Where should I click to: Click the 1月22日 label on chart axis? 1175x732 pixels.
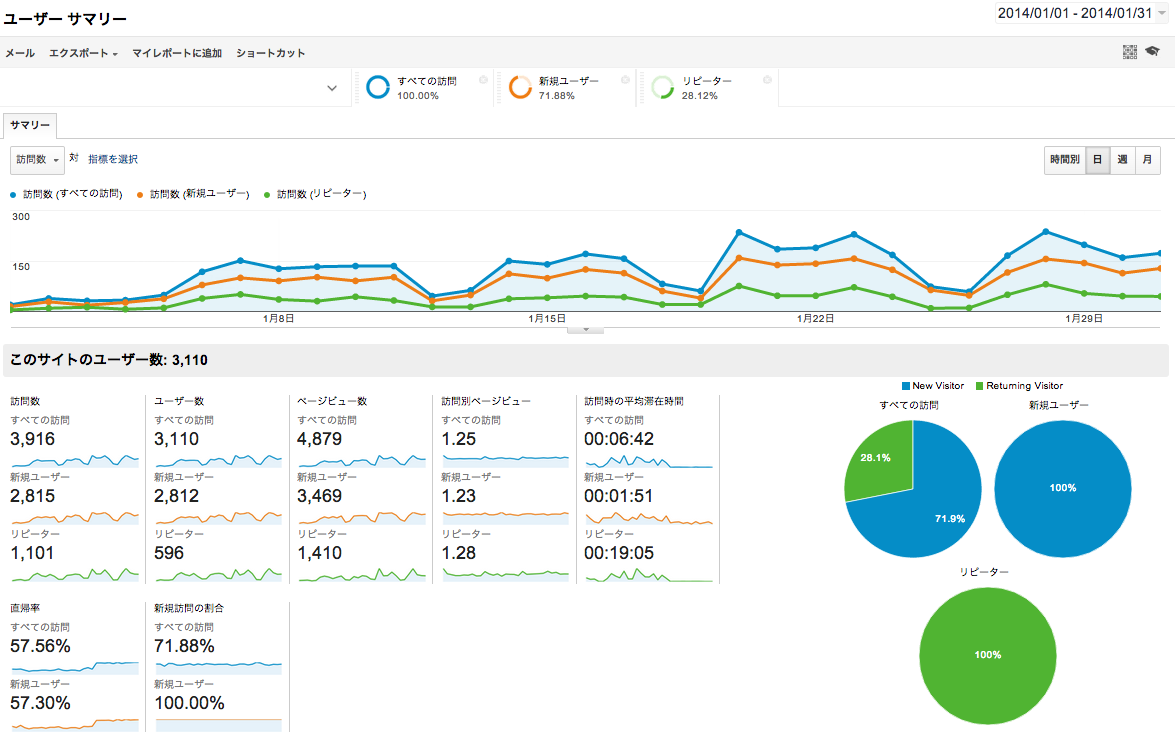tap(815, 318)
